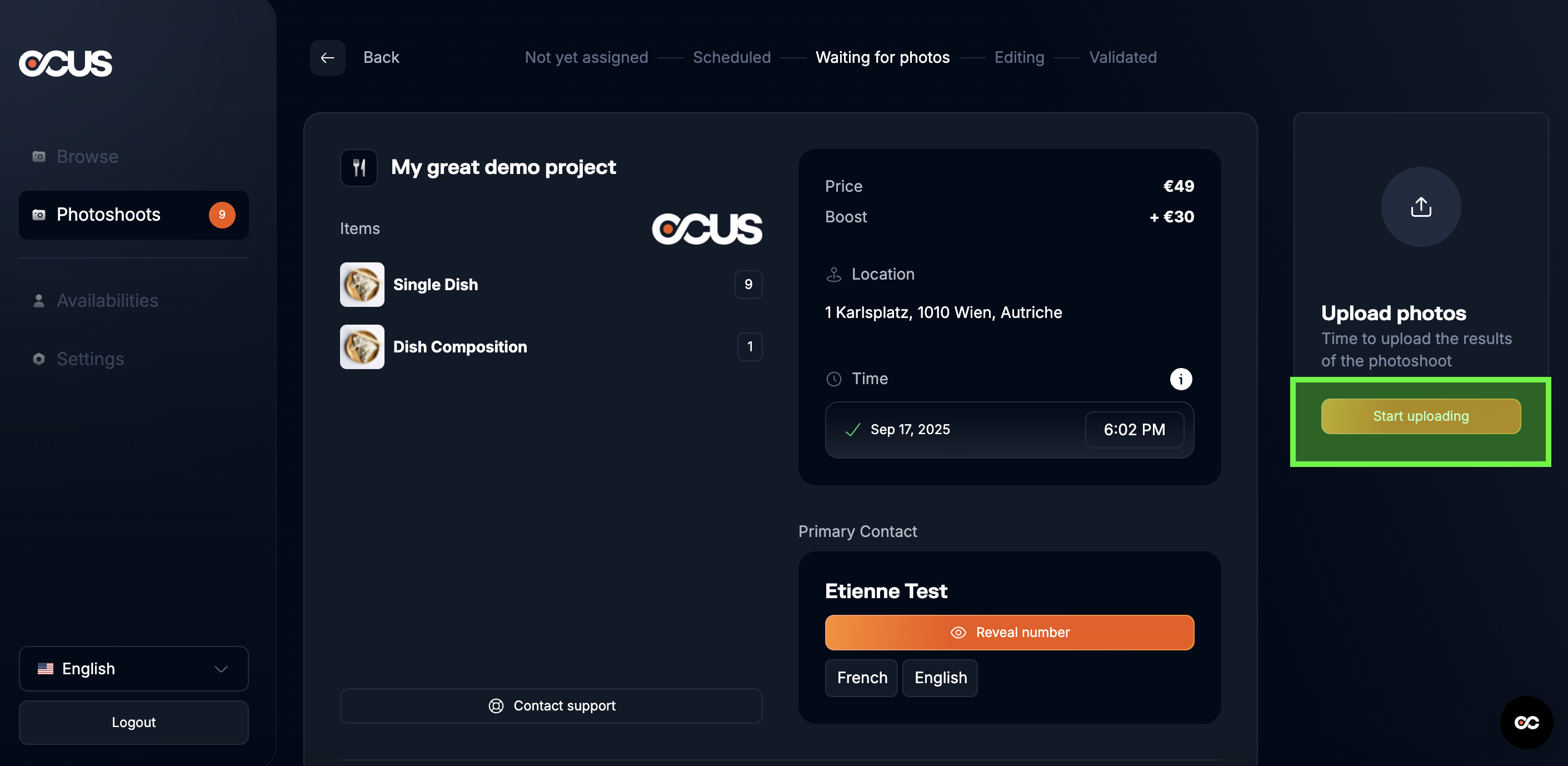The height and width of the screenshot is (766, 1568).
Task: Select French as the contact language
Action: [x=861, y=678]
